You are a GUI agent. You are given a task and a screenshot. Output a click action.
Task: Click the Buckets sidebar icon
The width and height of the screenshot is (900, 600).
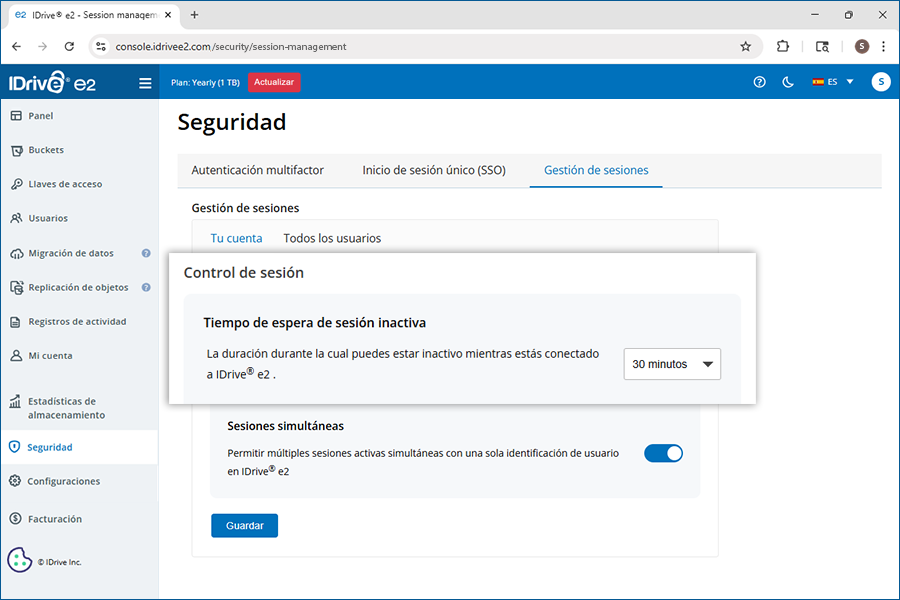click(17, 150)
